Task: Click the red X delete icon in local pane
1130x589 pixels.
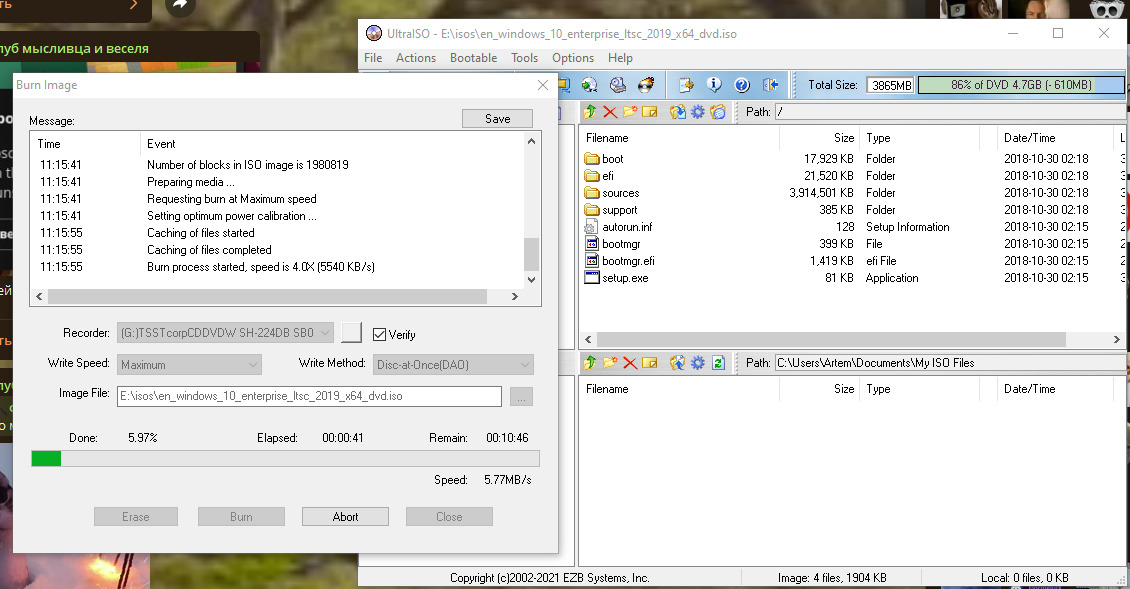Action: pos(630,363)
